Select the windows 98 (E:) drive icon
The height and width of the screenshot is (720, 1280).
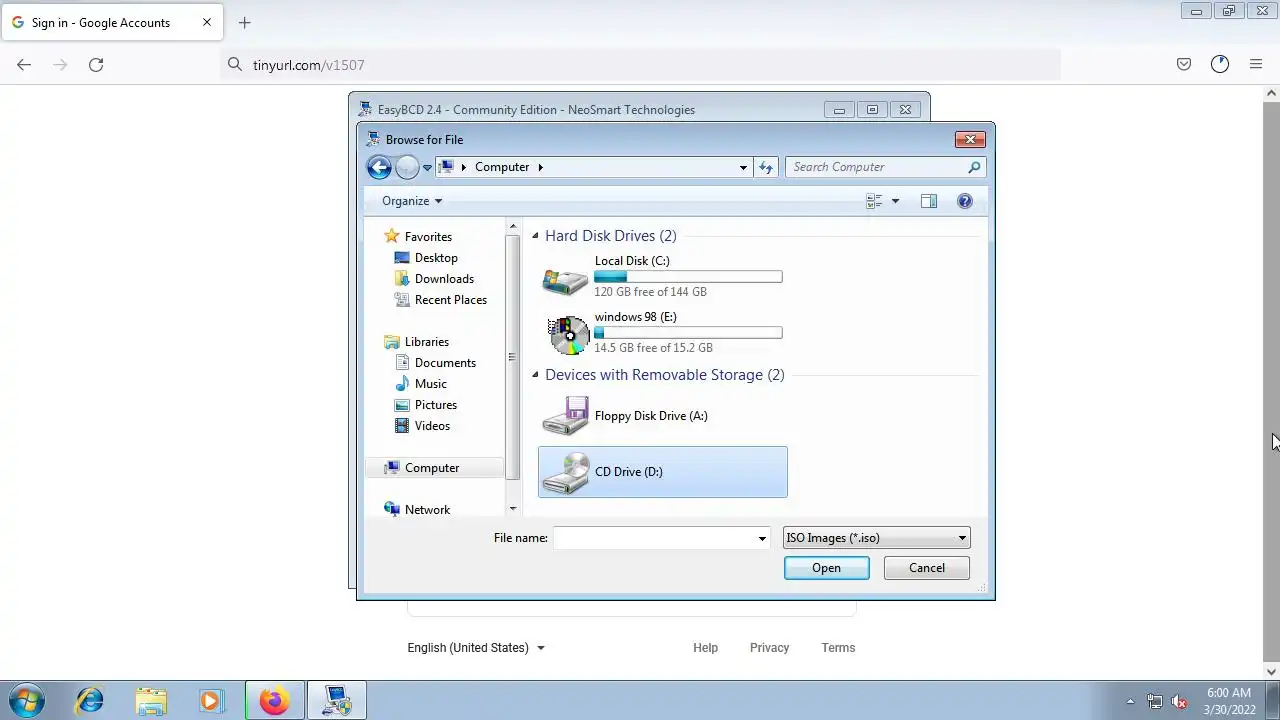569,335
